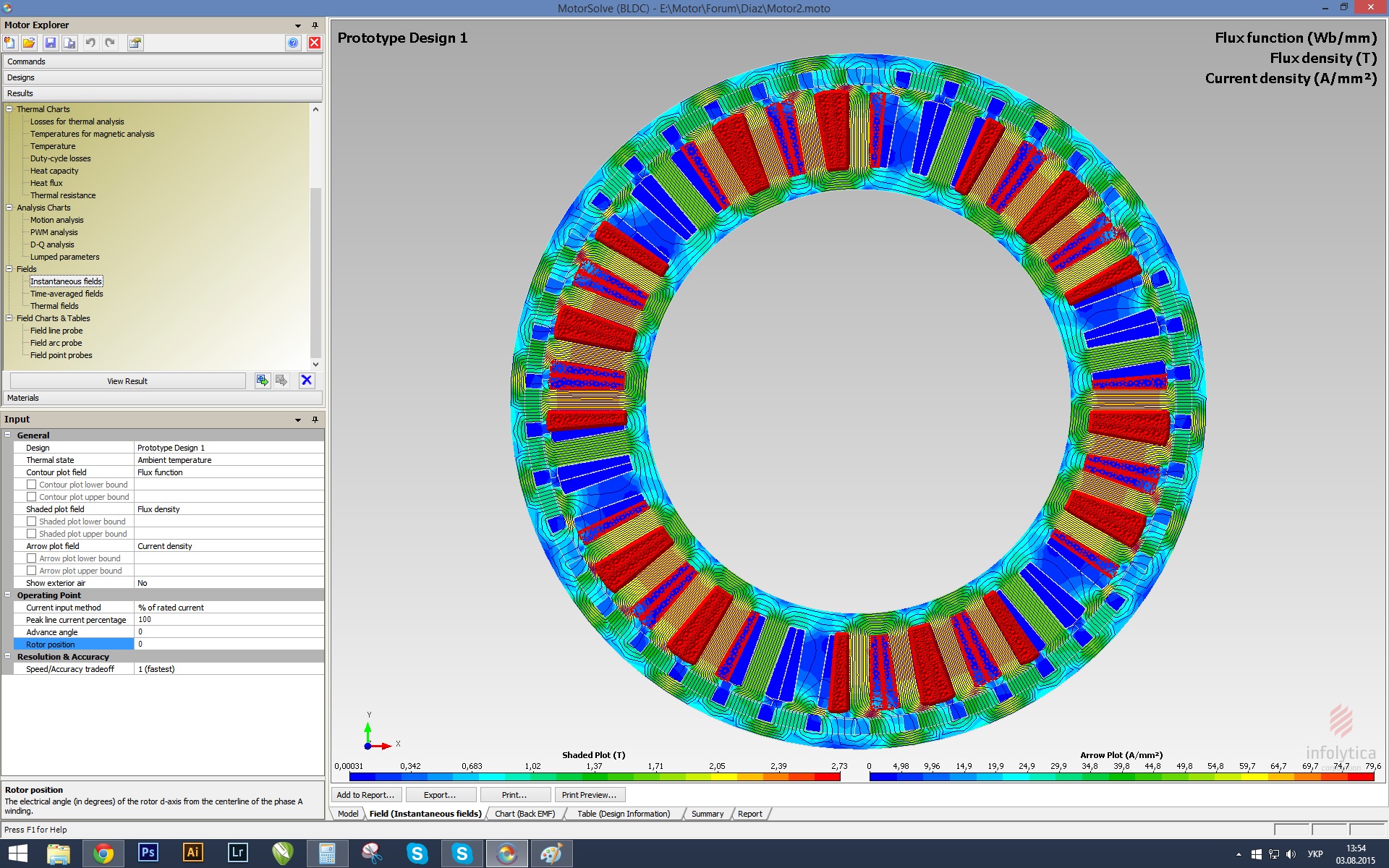The width and height of the screenshot is (1389, 868).
Task: Click the save-as copy icon
Action: [x=69, y=43]
